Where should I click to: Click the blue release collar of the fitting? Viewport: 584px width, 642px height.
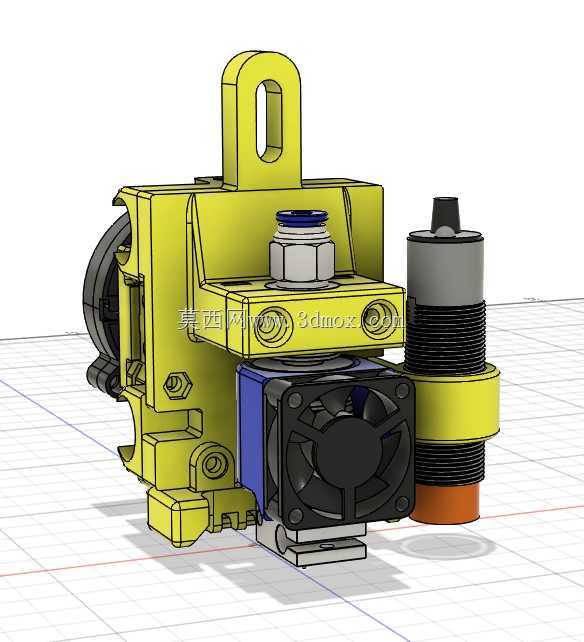point(302,217)
